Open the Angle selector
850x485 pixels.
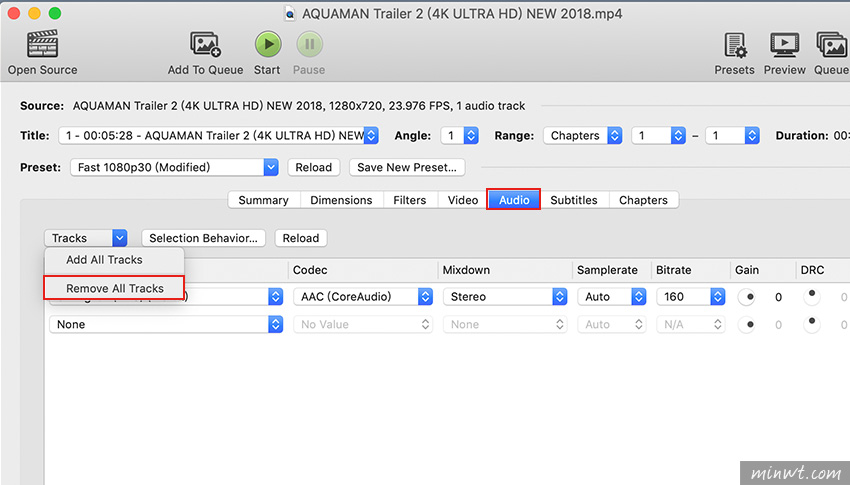point(460,135)
